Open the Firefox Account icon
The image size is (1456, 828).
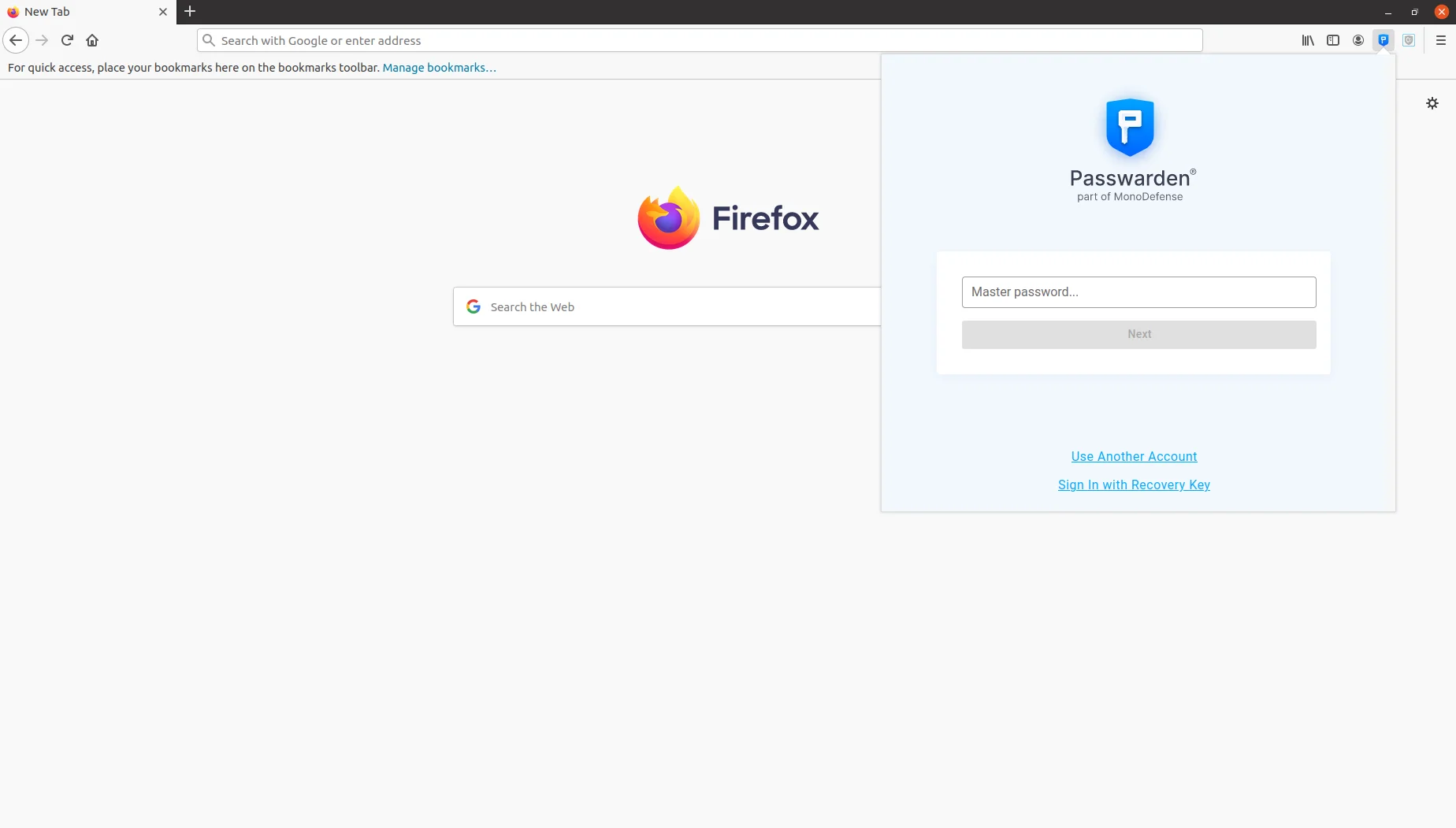(1358, 40)
